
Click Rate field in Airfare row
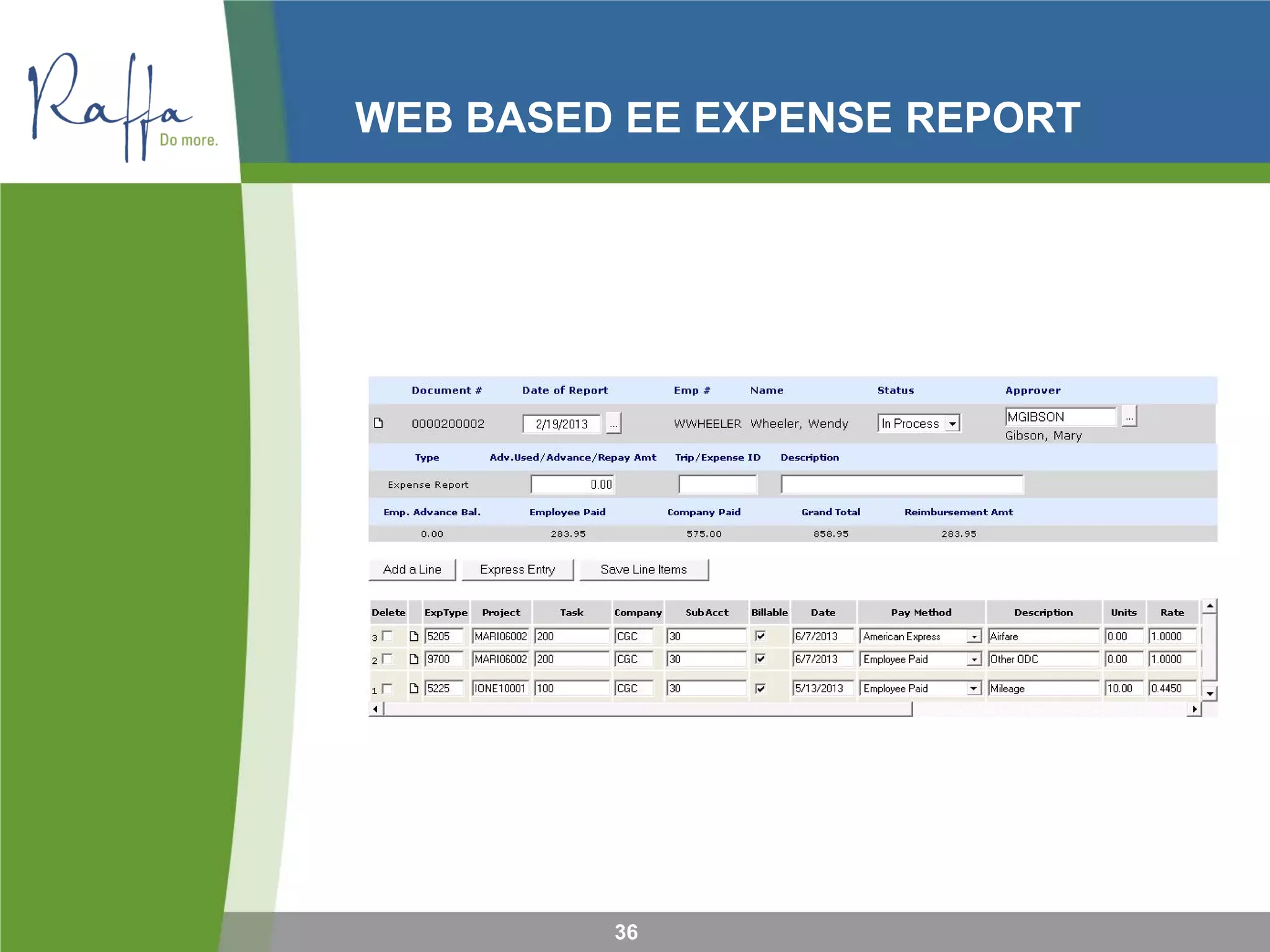[x=1172, y=637]
